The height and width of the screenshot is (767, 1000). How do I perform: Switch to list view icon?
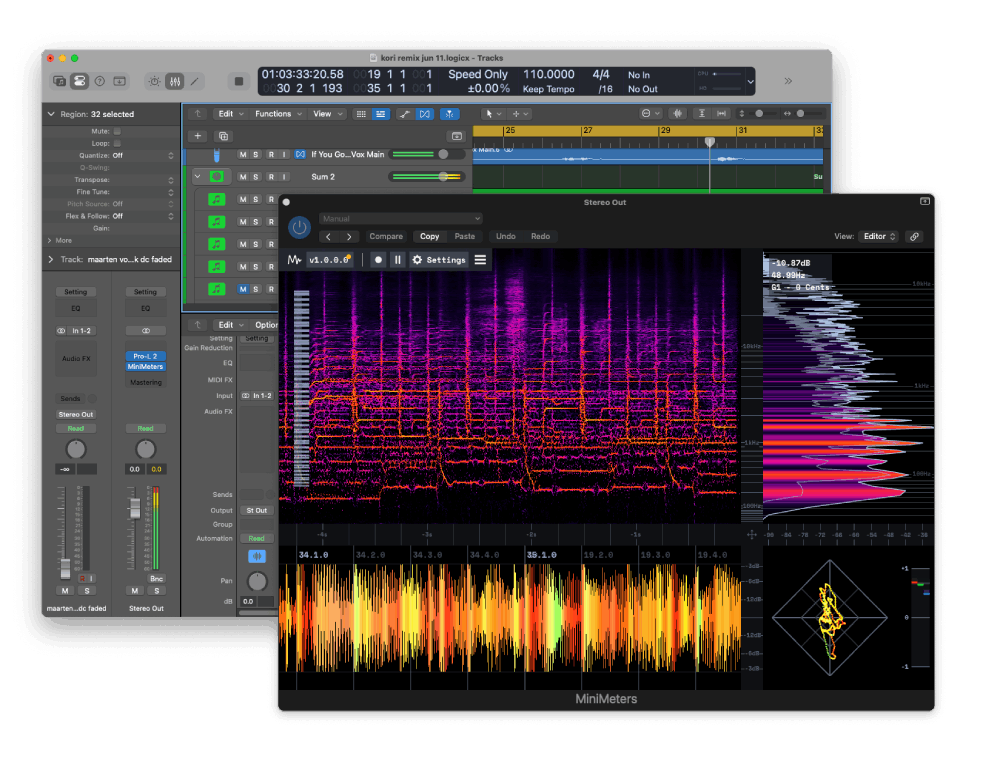click(381, 114)
